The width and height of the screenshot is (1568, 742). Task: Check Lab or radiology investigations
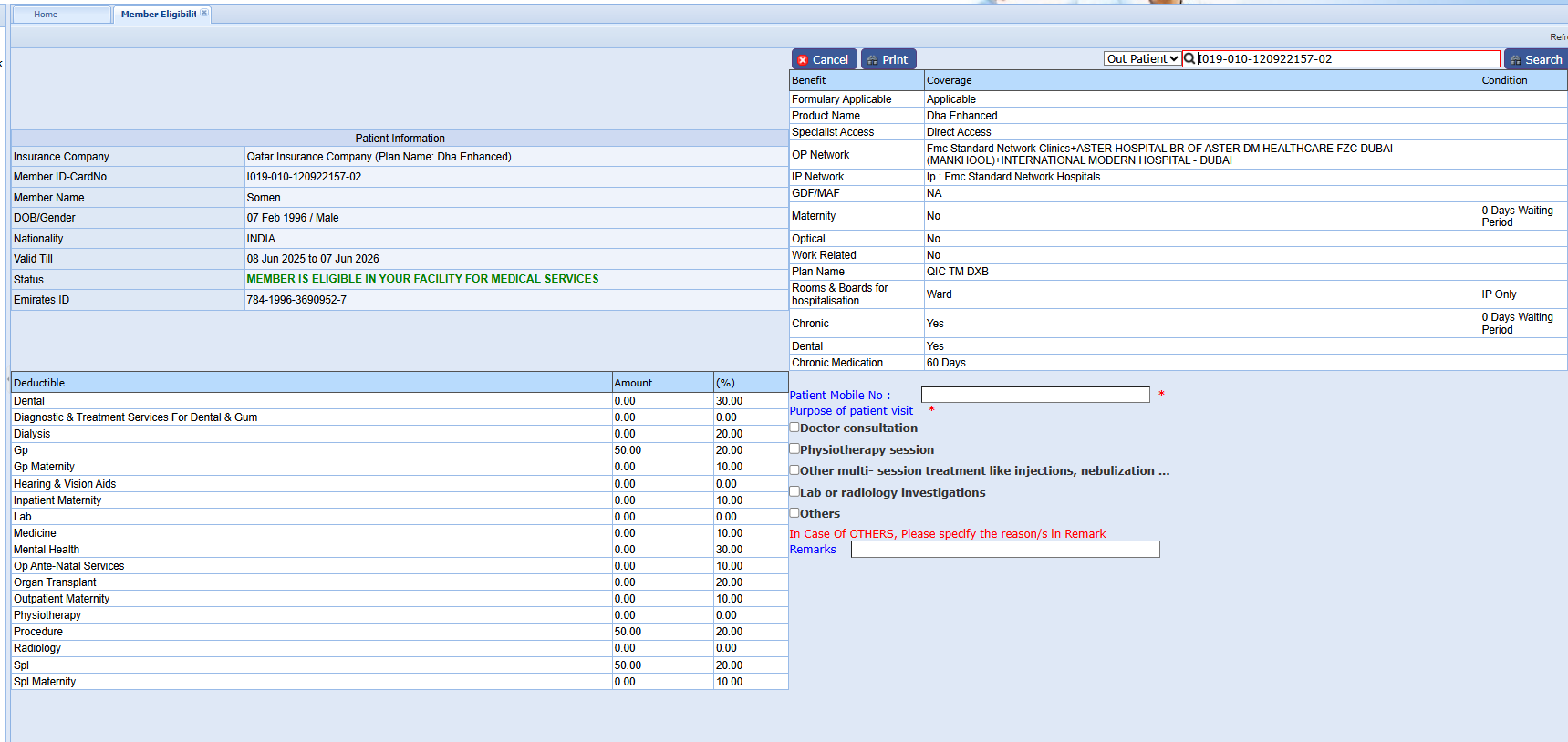click(794, 491)
